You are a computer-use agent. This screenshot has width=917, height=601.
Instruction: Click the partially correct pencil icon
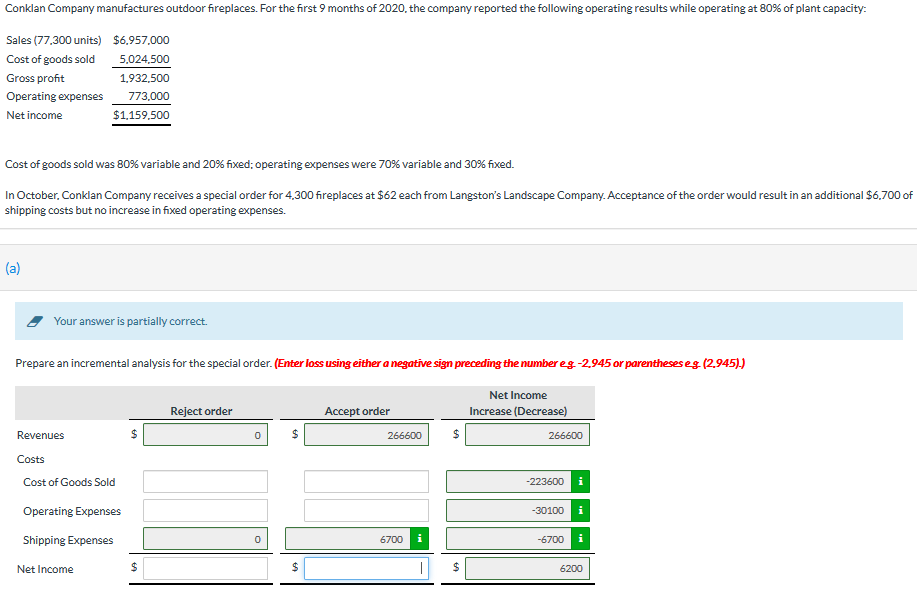point(35,321)
